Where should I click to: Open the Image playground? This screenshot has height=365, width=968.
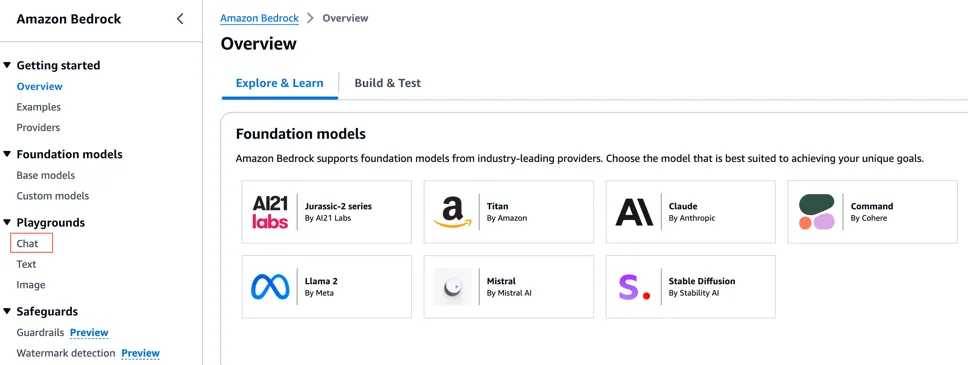pyautogui.click(x=31, y=285)
